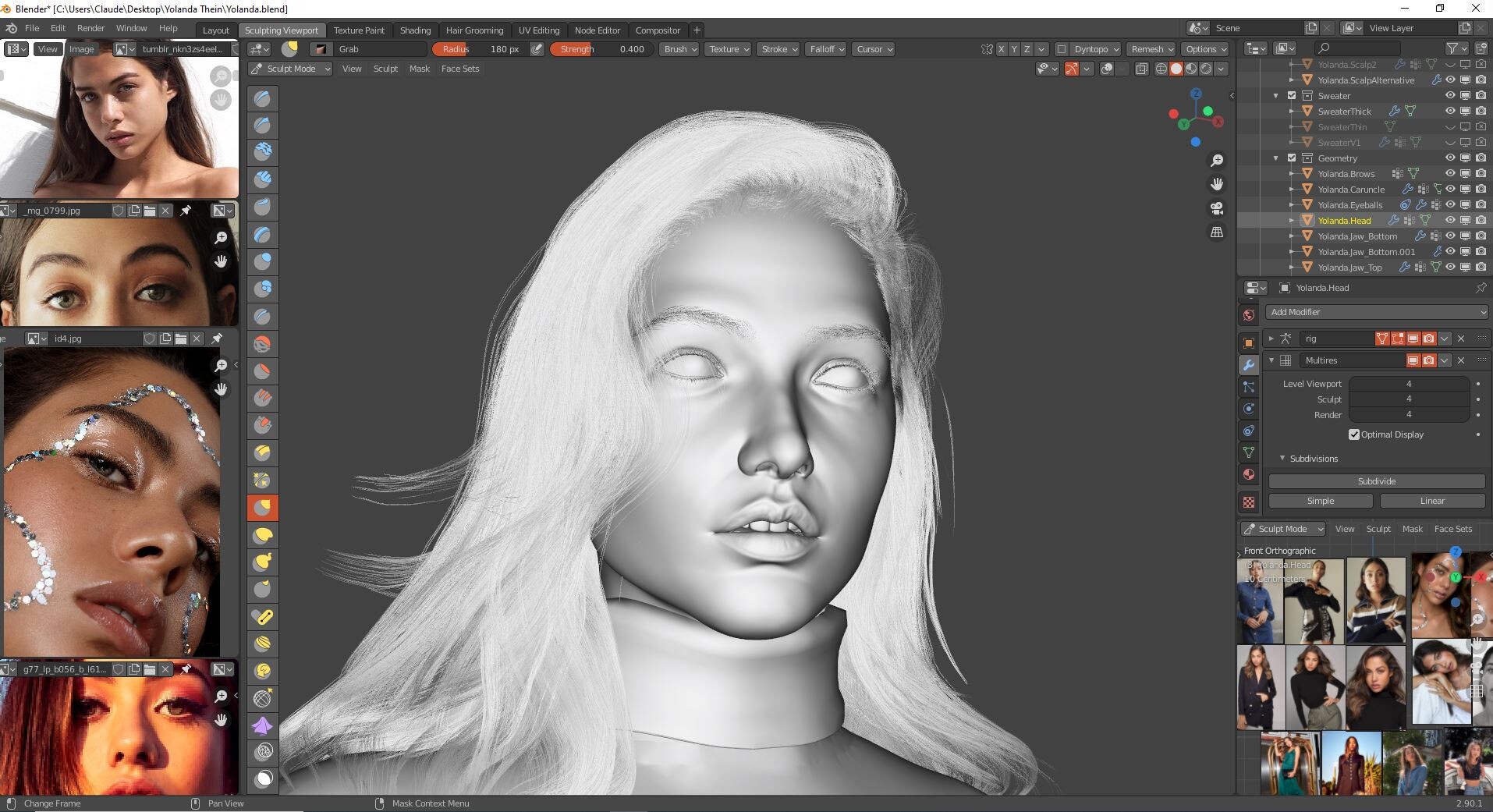This screenshot has width=1493, height=812.
Task: Switch viewport to wireframe shading
Action: coord(1161,69)
